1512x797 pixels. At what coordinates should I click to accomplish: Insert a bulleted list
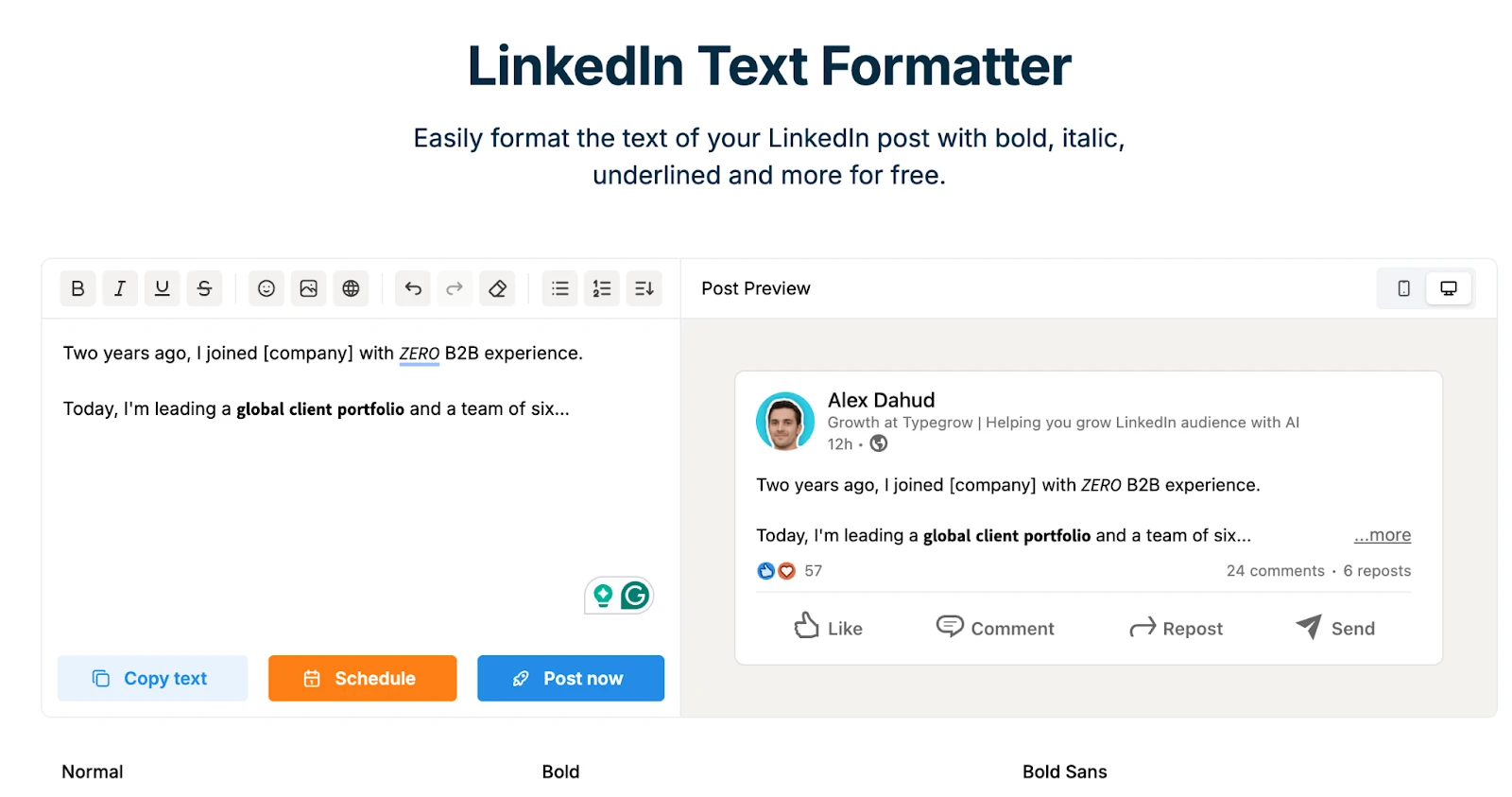(x=560, y=288)
